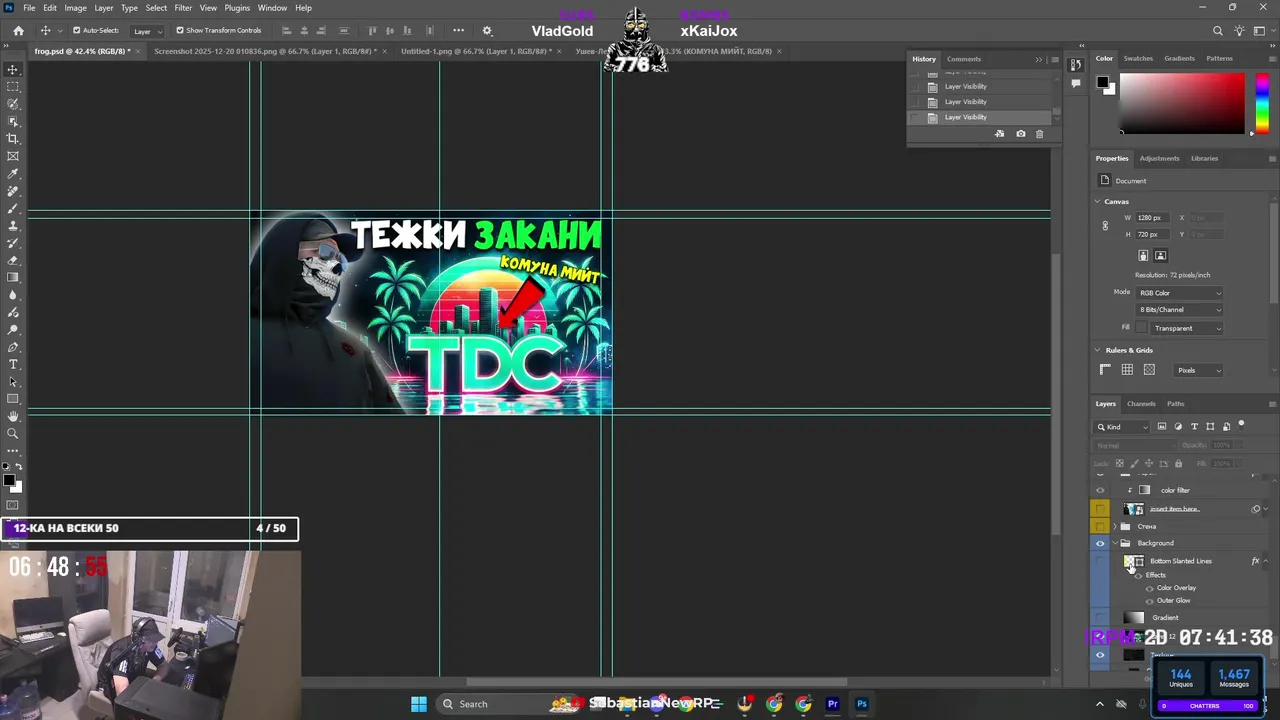The width and height of the screenshot is (1280, 720).
Task: Select the Rectangle shape tool
Action: pyautogui.click(x=13, y=399)
